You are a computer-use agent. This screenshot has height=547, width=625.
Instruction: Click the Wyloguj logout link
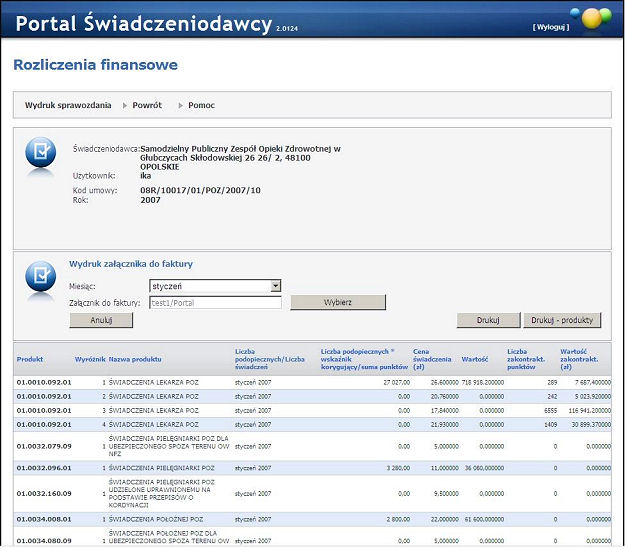[551, 27]
